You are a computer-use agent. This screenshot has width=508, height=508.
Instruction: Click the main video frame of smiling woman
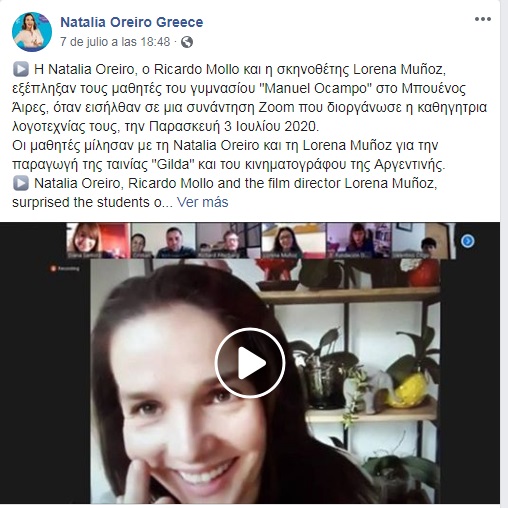(x=265, y=381)
